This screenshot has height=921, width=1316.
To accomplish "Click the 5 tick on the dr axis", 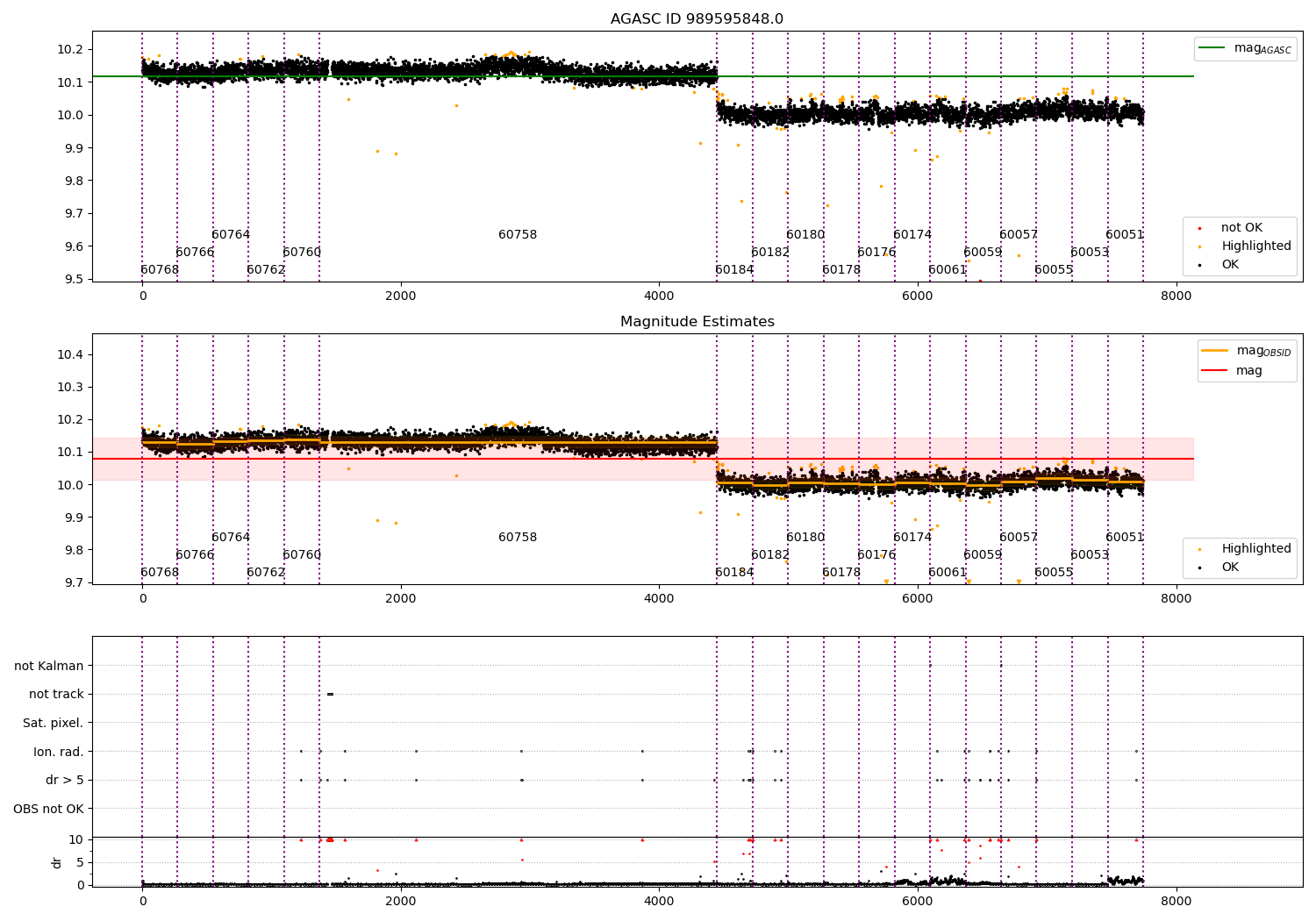I will [x=80, y=862].
